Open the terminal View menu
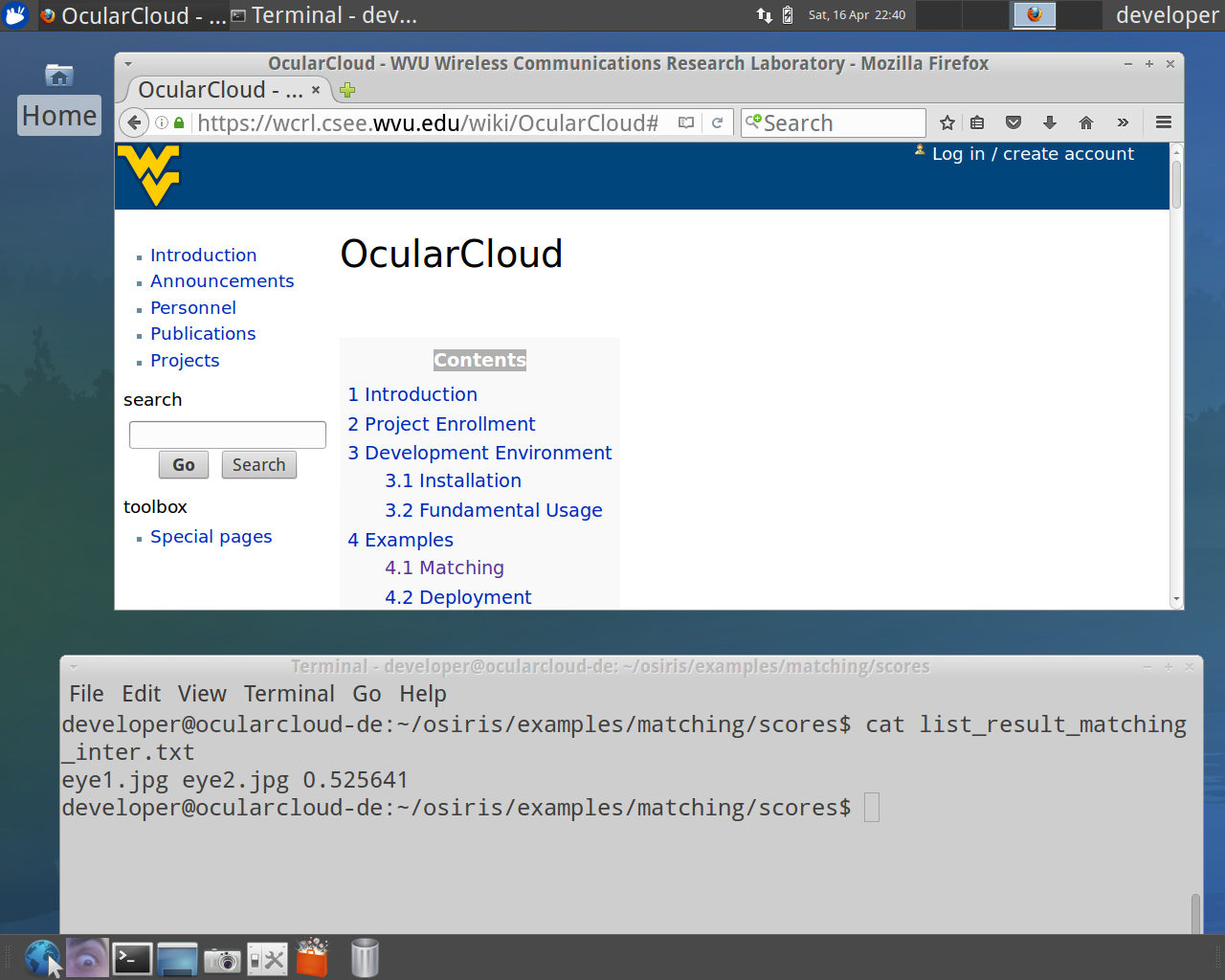Image resolution: width=1225 pixels, height=980 pixels. point(202,694)
